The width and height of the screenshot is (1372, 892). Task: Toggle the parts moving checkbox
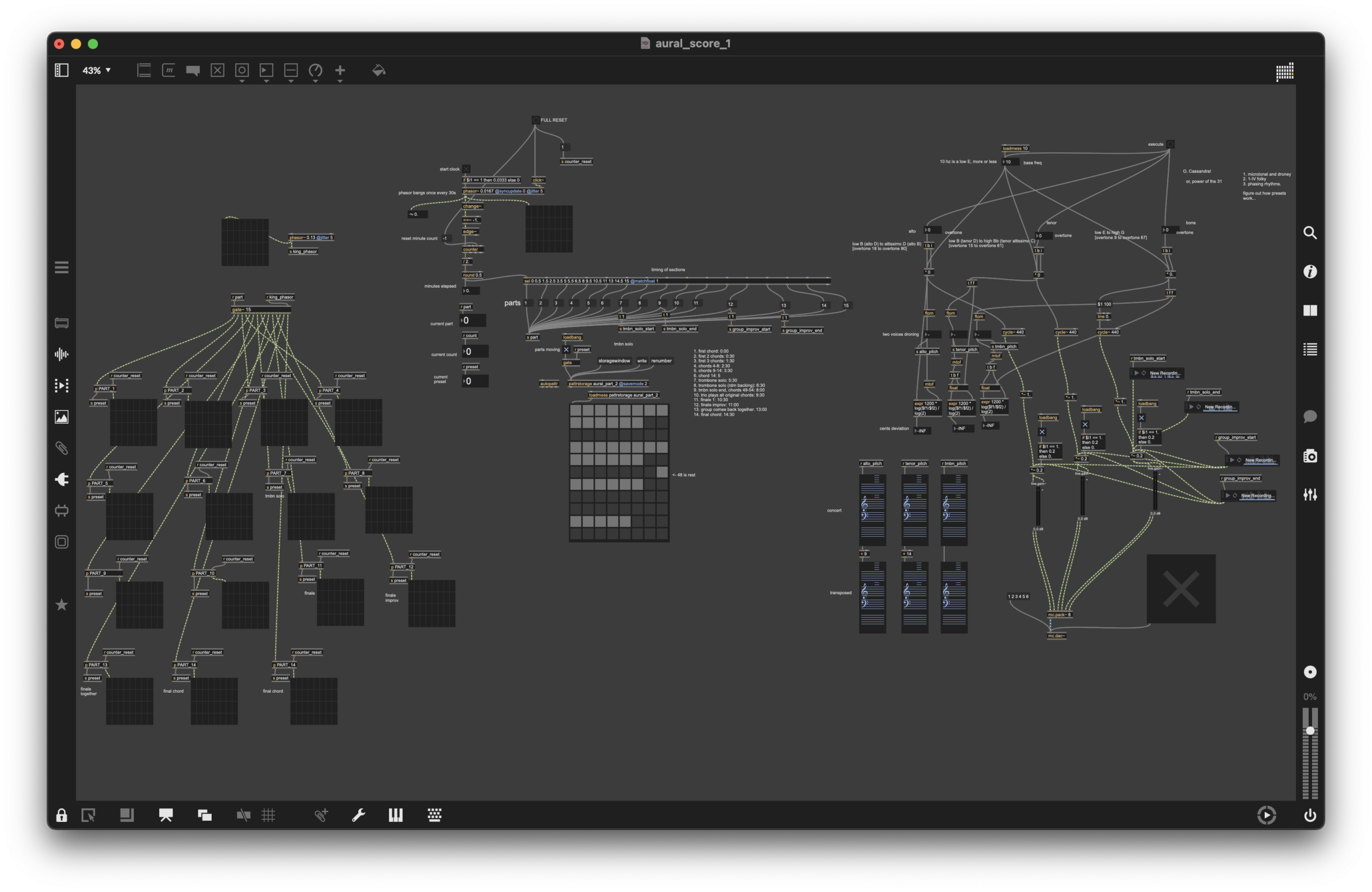point(566,349)
